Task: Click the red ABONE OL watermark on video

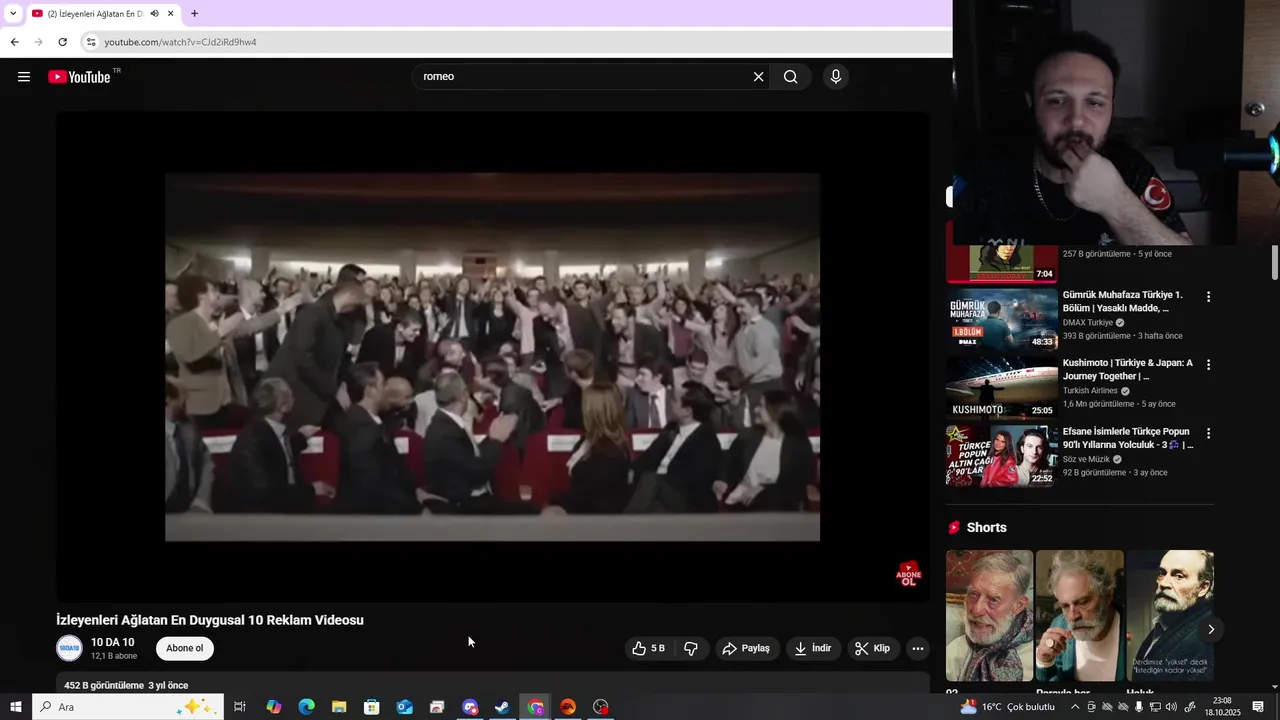Action: click(x=908, y=574)
